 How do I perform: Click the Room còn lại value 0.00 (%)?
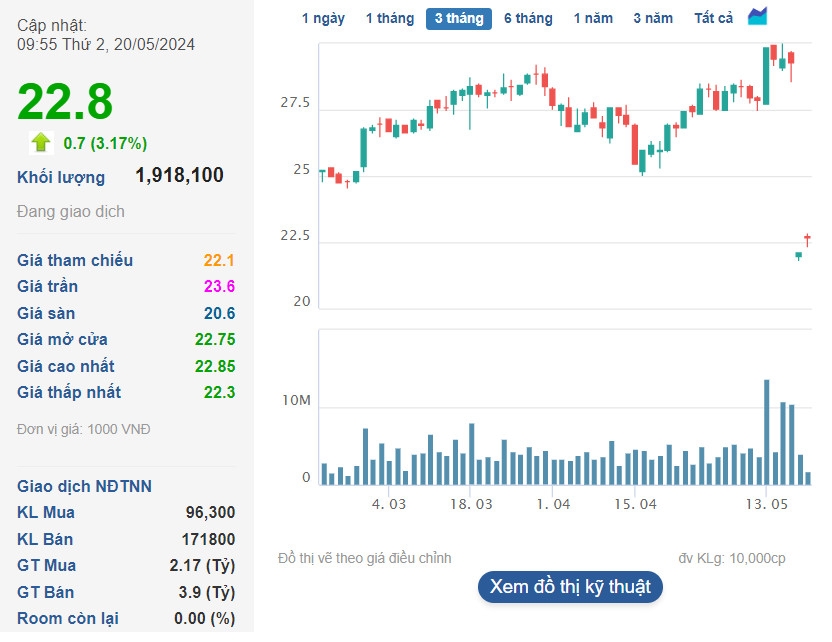point(204,619)
